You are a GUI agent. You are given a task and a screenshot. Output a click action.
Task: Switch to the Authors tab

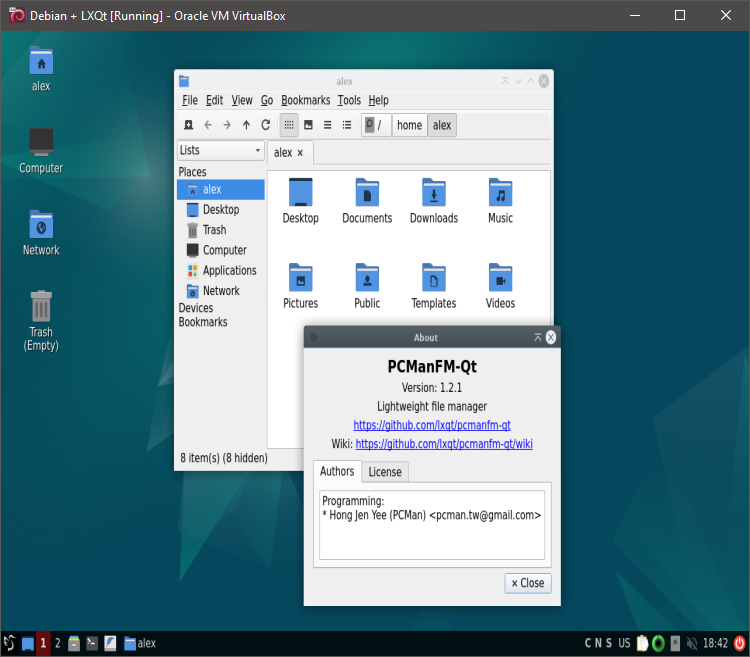(x=337, y=471)
